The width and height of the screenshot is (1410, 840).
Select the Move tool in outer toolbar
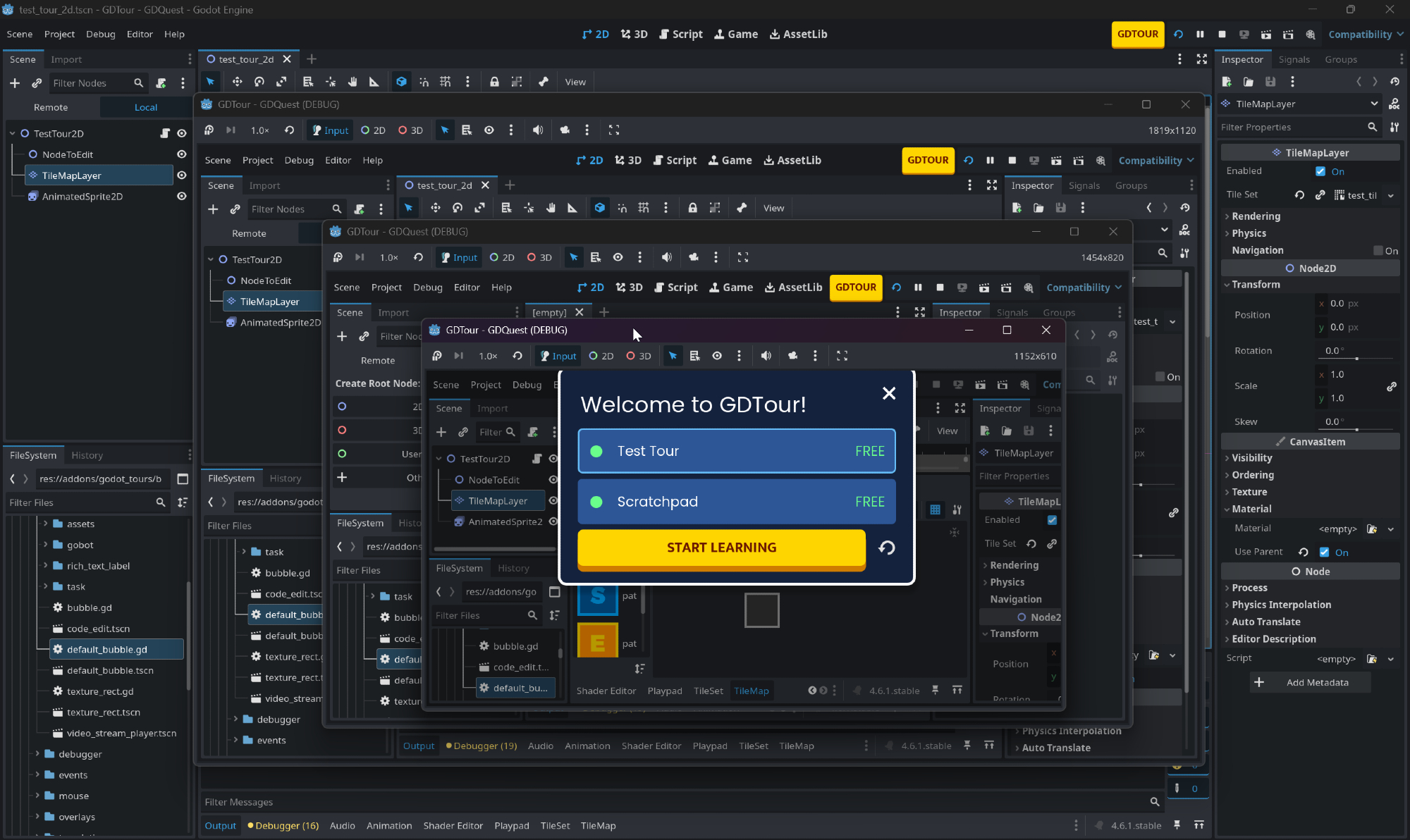point(237,82)
